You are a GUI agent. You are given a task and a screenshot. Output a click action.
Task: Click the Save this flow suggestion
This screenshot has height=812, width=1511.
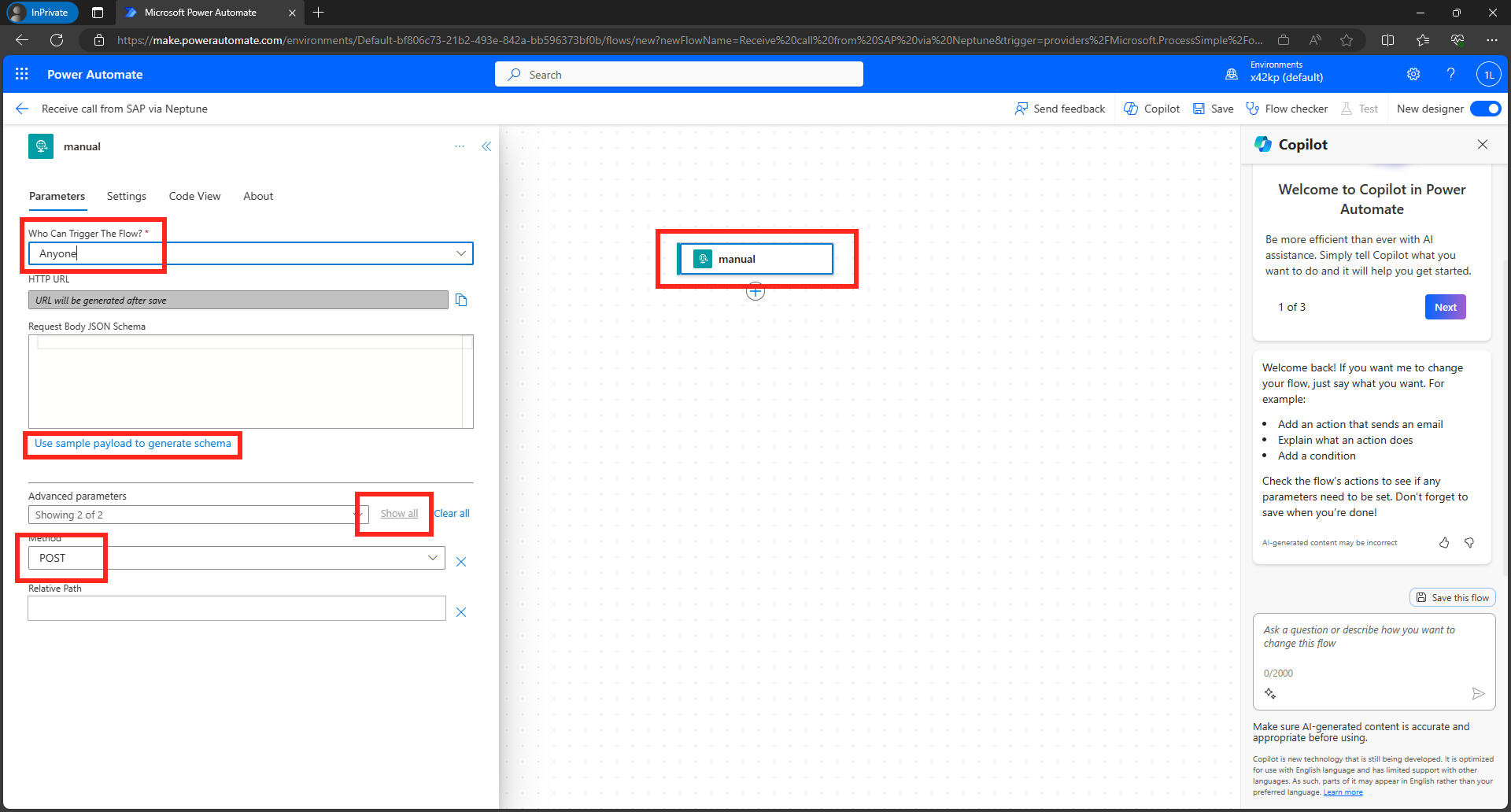(1453, 597)
